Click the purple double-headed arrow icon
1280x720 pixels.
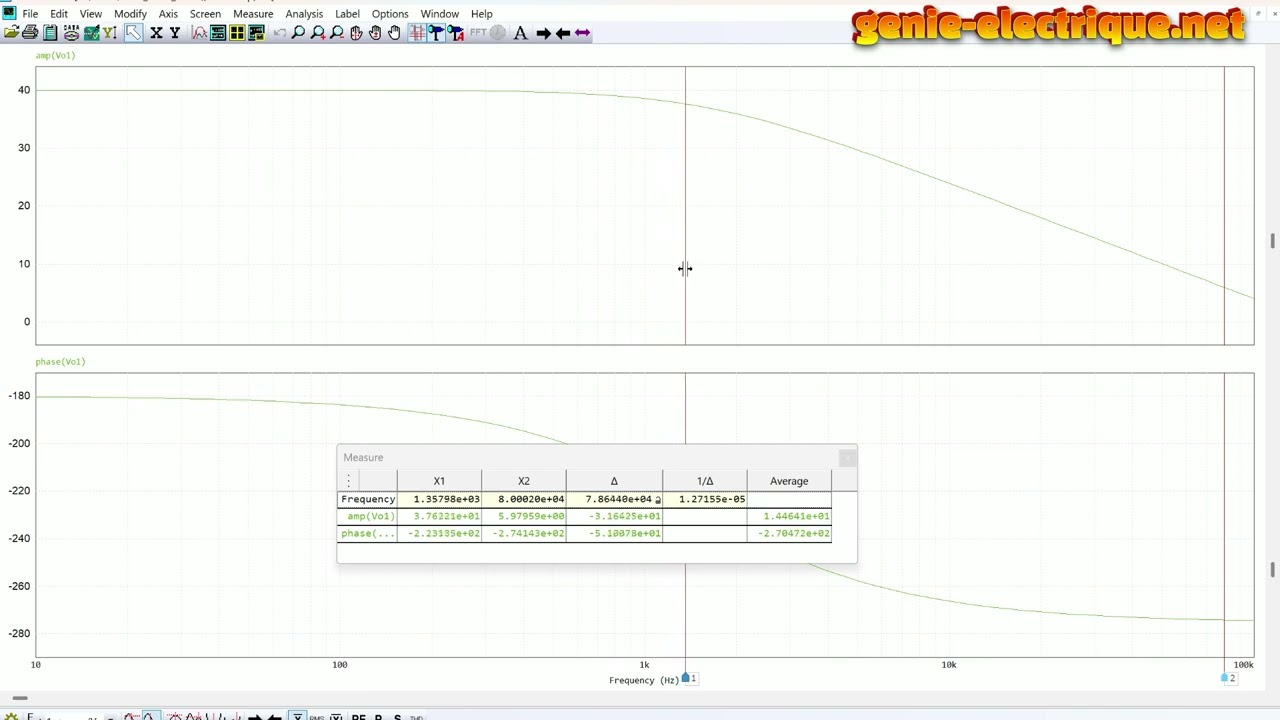[x=582, y=33]
